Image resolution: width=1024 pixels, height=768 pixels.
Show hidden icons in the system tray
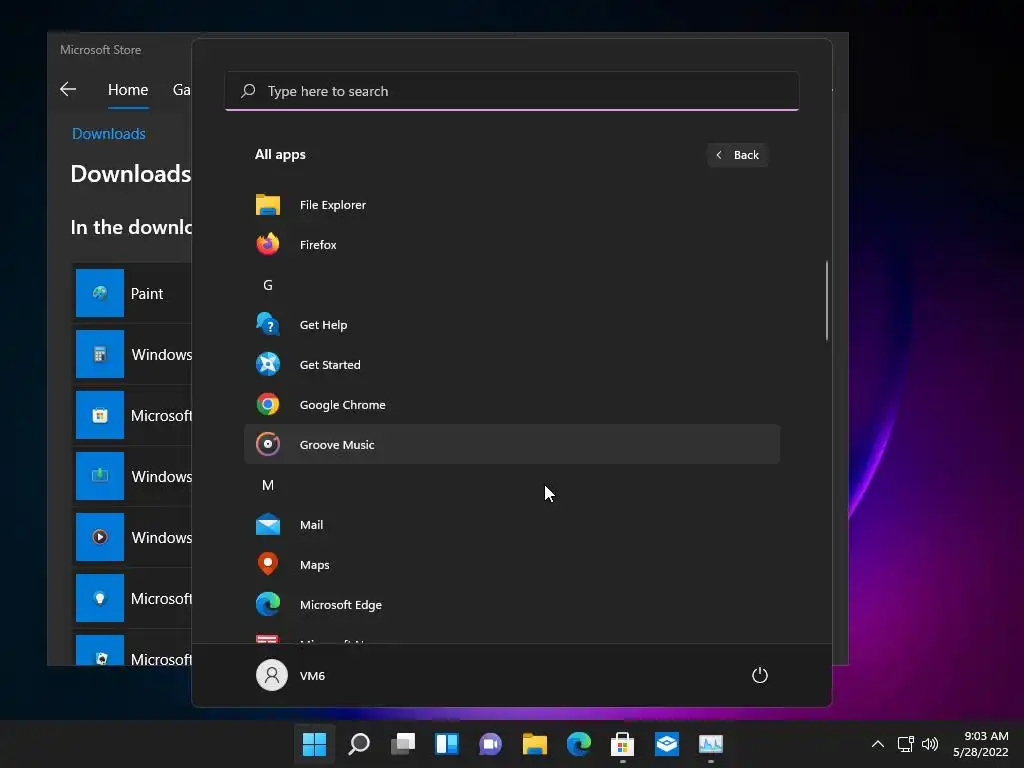click(878, 744)
